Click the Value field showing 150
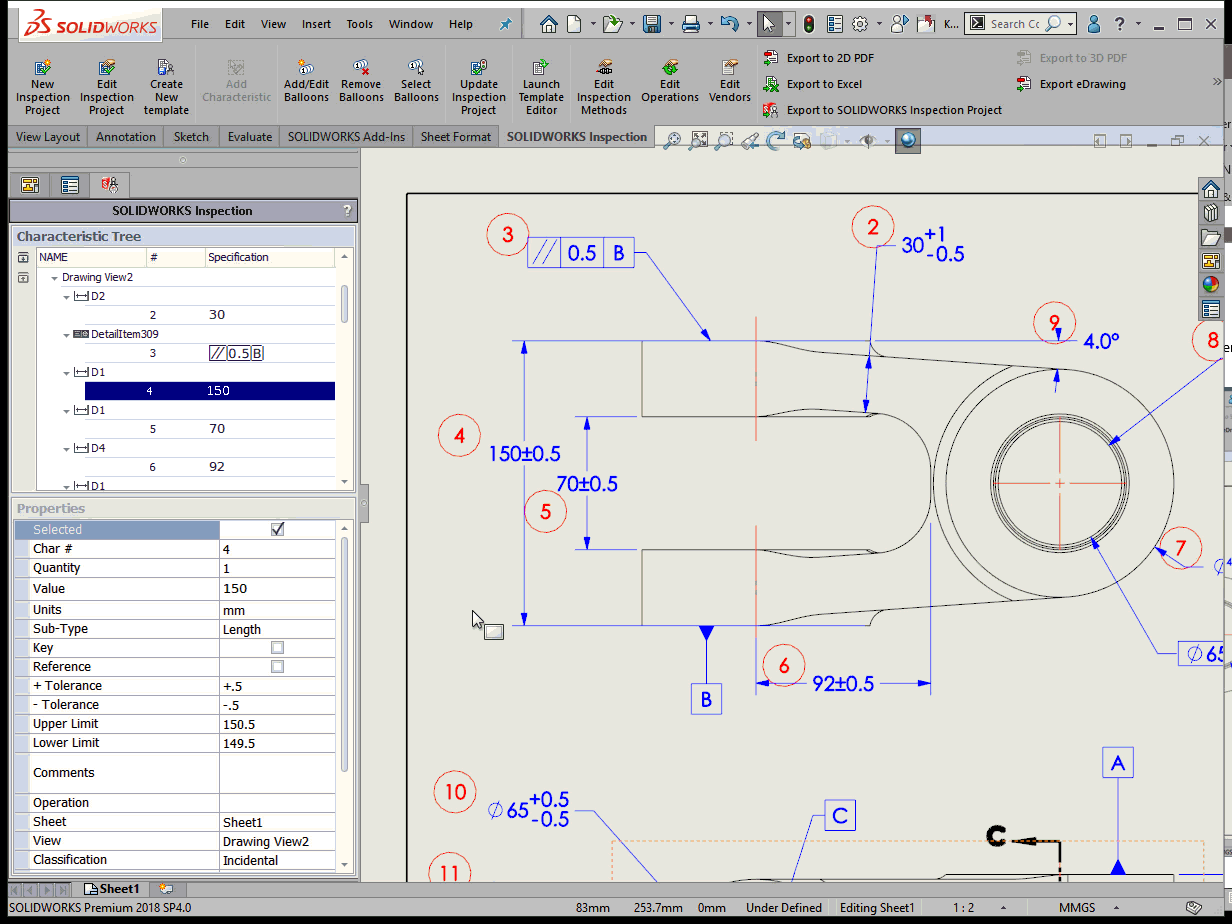Screen dimensions: 1232x924 pyautogui.click(x=277, y=589)
